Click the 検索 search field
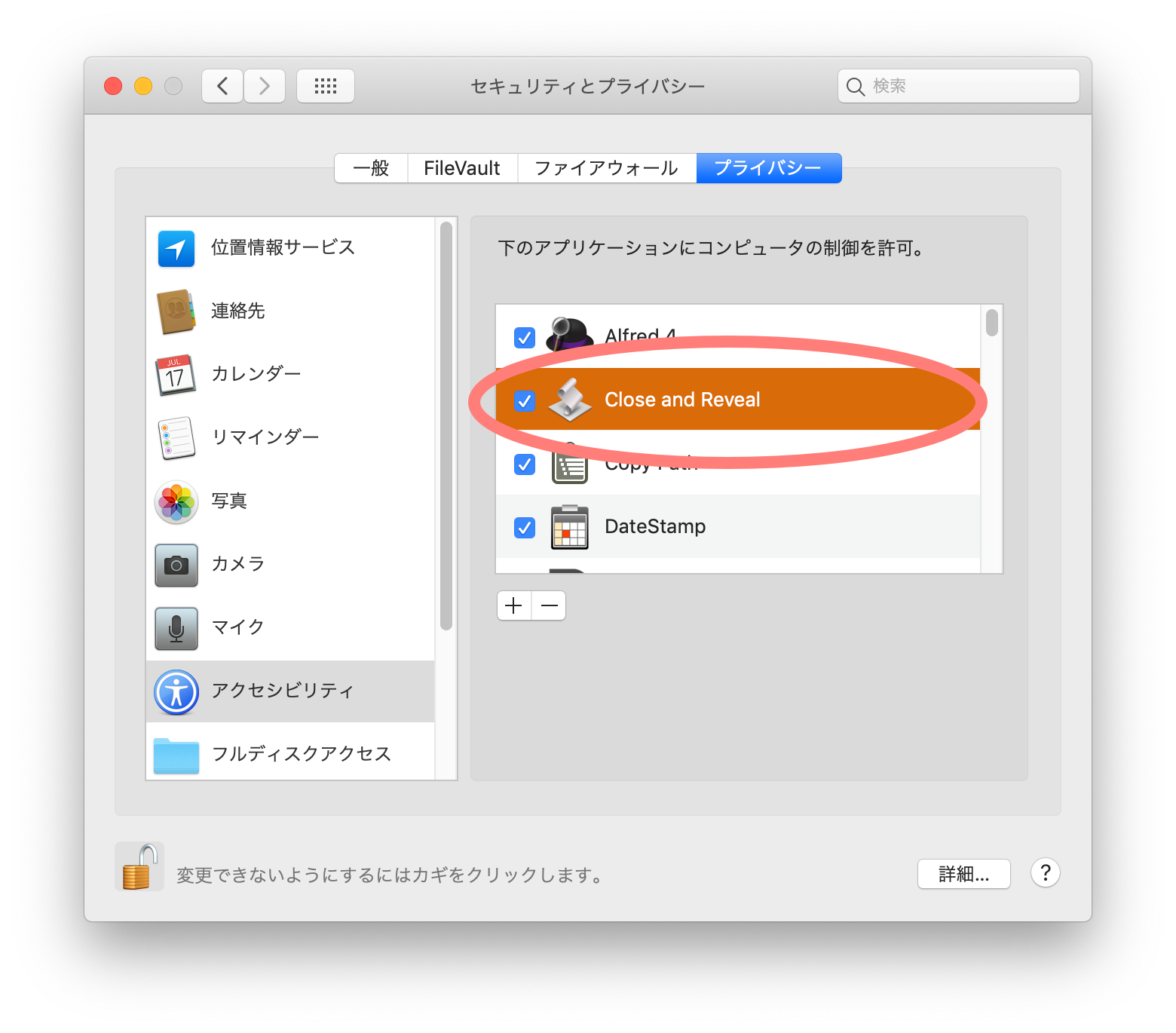1176x1033 pixels. [x=969, y=86]
